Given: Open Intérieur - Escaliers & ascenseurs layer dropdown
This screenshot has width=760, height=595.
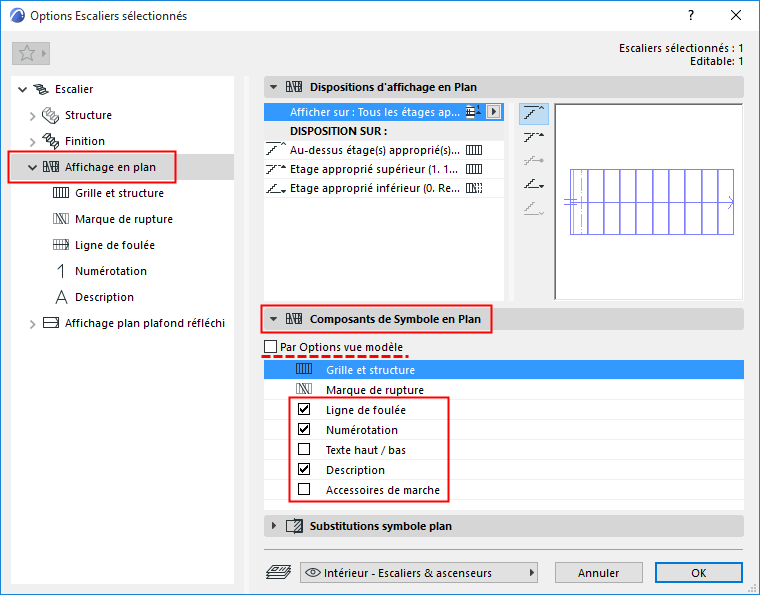Looking at the screenshot, I should [x=419, y=573].
